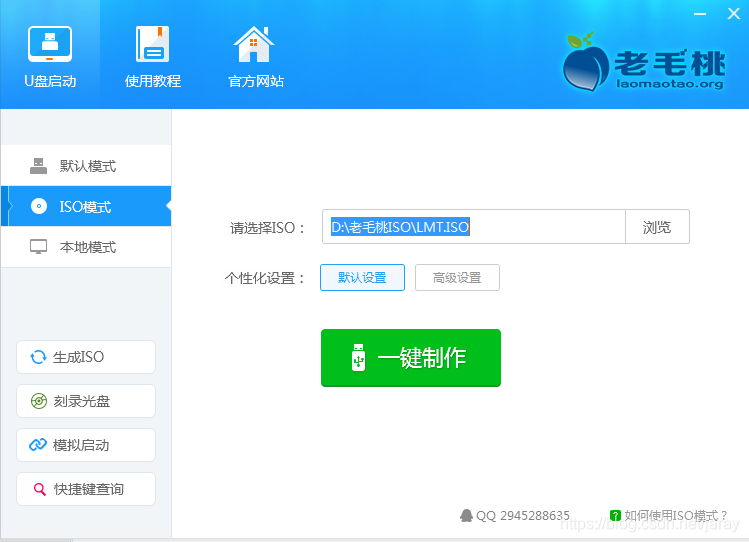This screenshot has width=749, height=542.
Task: Choose 高级设置 personalization option
Action: [x=457, y=277]
